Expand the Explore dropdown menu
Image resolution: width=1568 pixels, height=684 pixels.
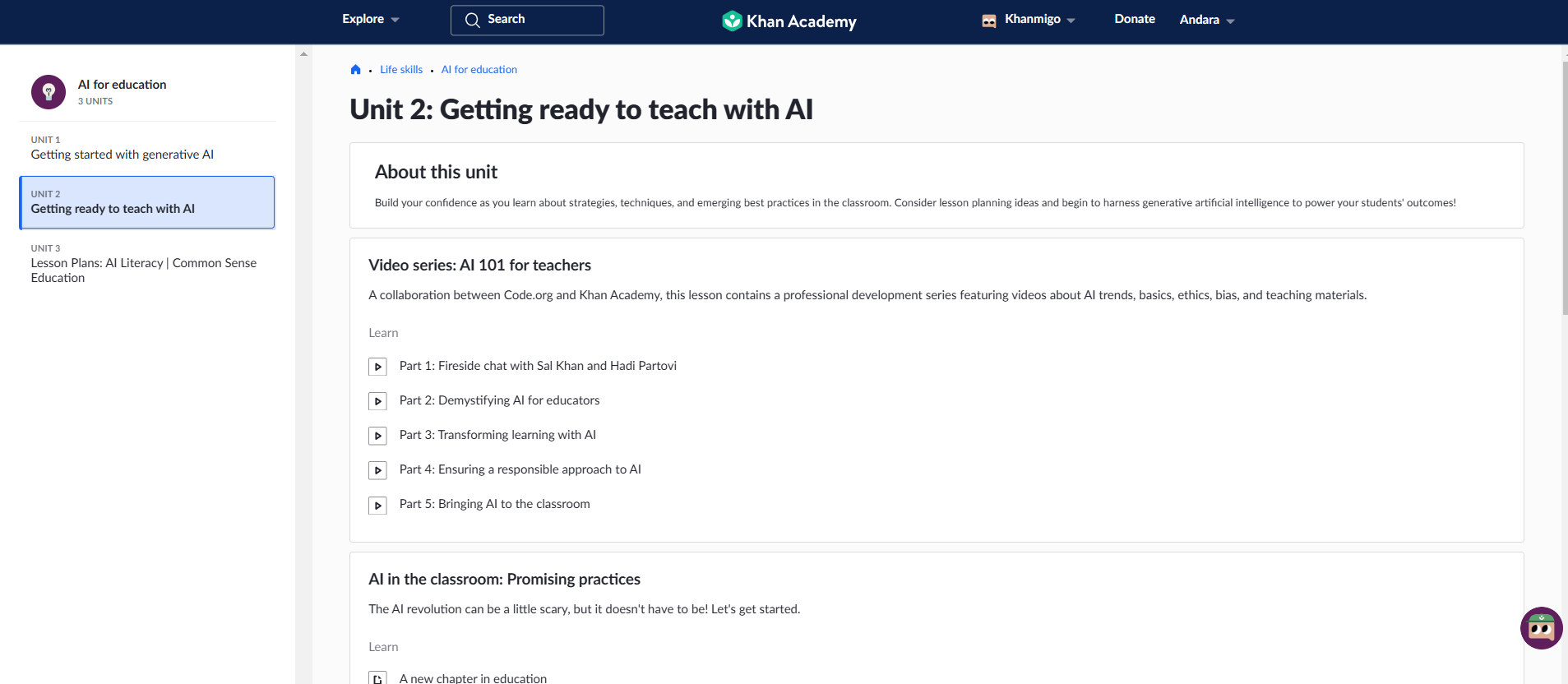click(x=371, y=19)
